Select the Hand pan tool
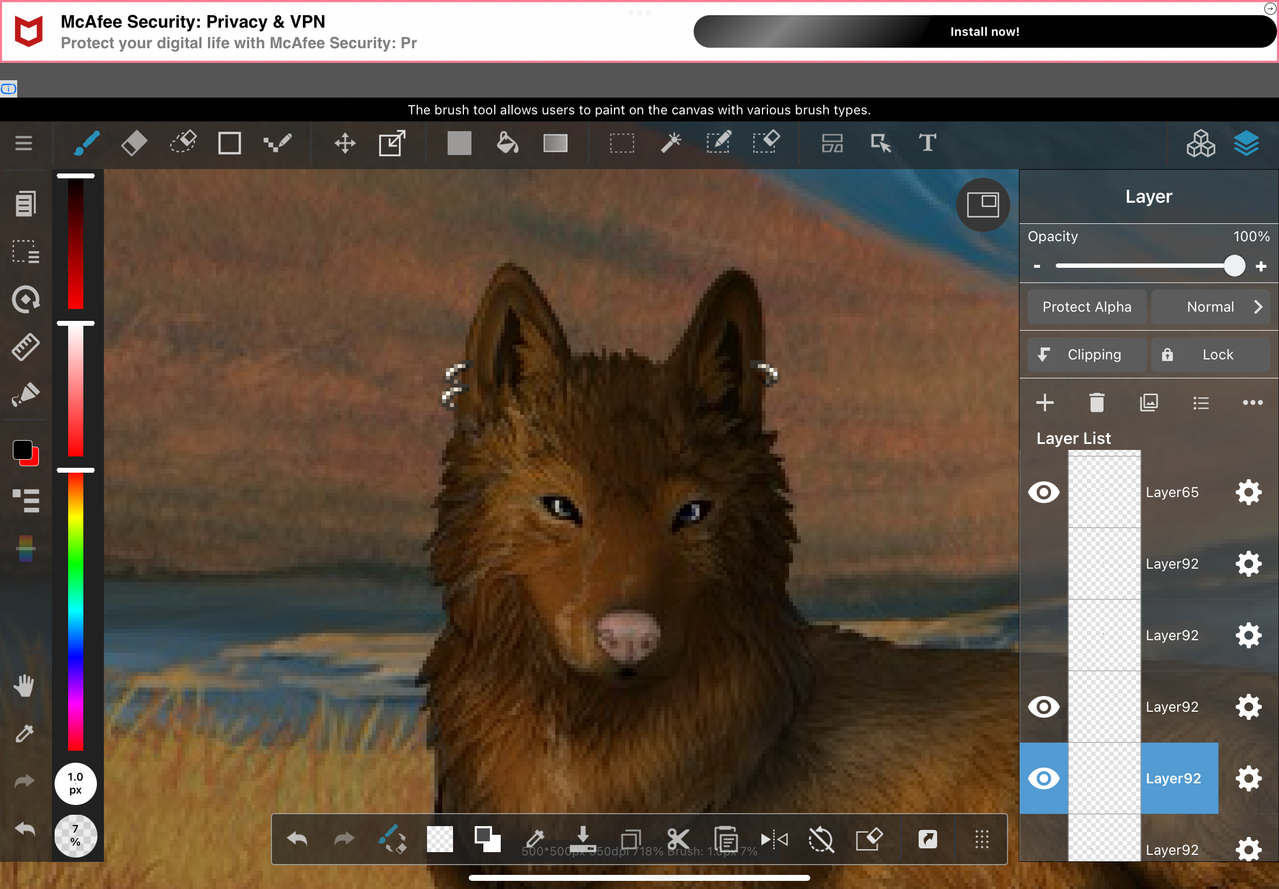 pyautogui.click(x=24, y=686)
